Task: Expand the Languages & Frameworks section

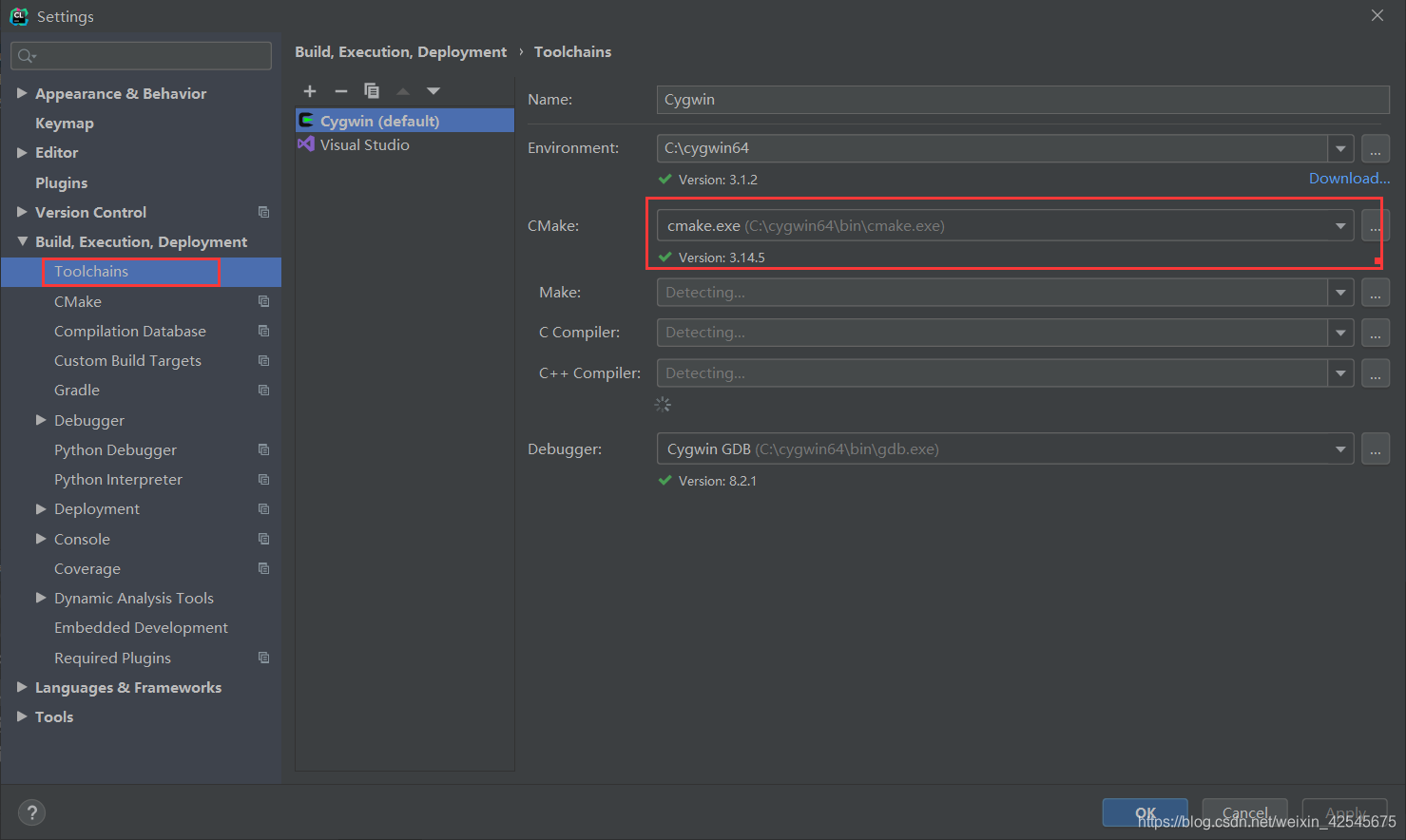Action: [x=22, y=687]
